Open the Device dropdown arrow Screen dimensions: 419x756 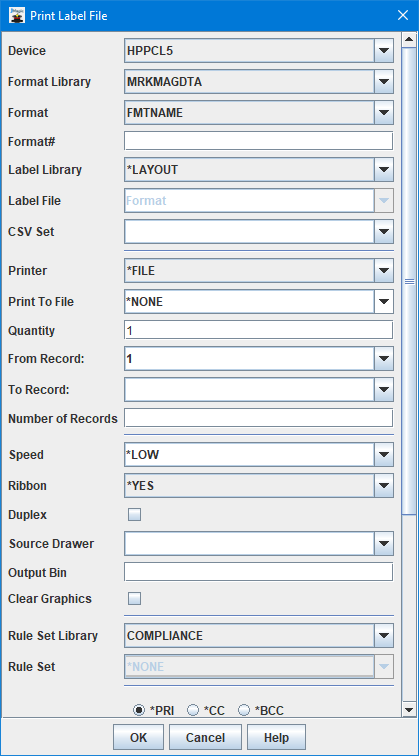point(384,51)
